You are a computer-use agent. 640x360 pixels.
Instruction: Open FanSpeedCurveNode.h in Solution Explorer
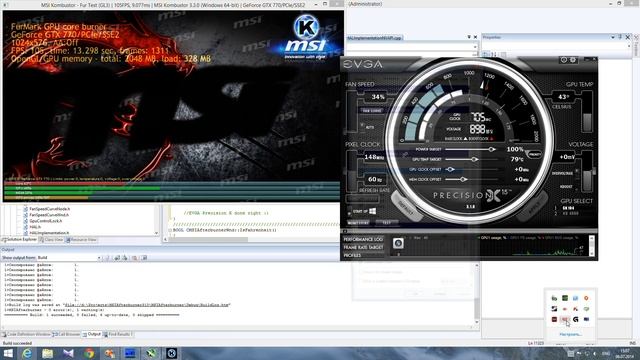click(49, 209)
